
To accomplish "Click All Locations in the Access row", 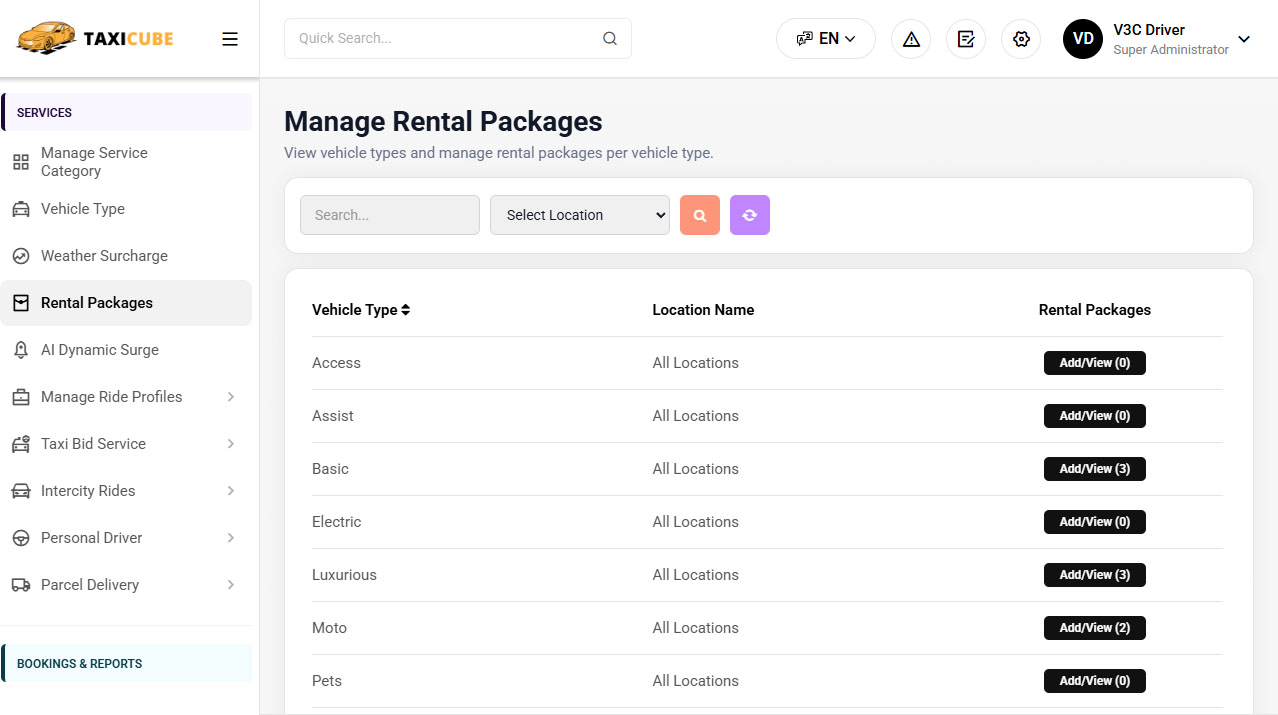I will pos(695,363).
